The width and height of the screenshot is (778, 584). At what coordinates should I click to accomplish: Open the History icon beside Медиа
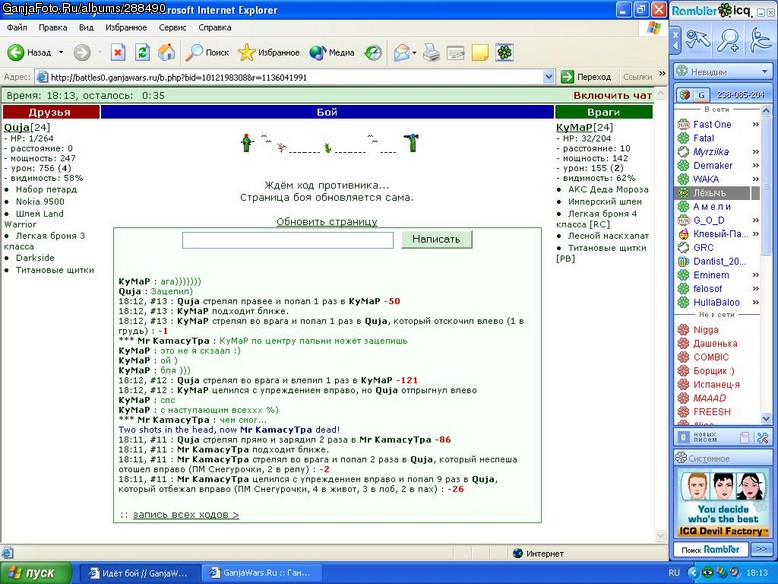(x=373, y=52)
